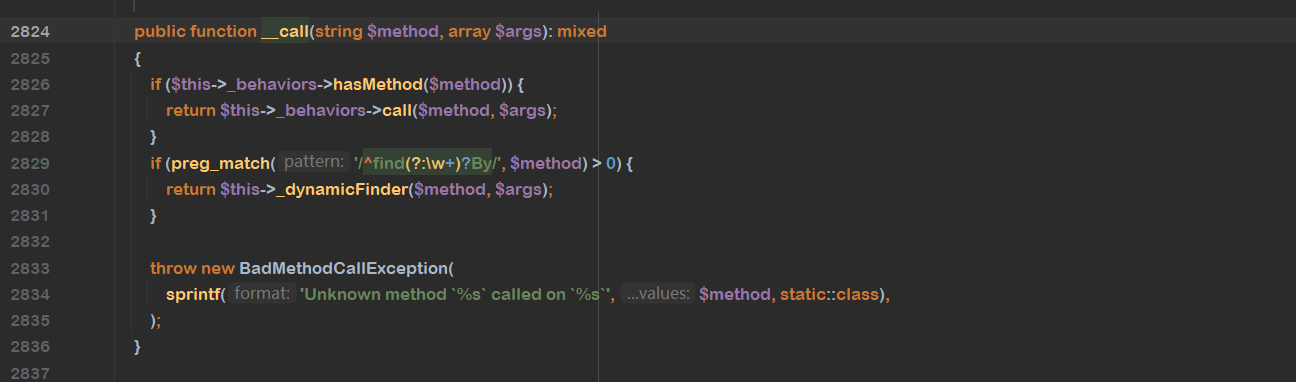
Task: Click line number 2828 in the gutter
Action: [x=30, y=136]
